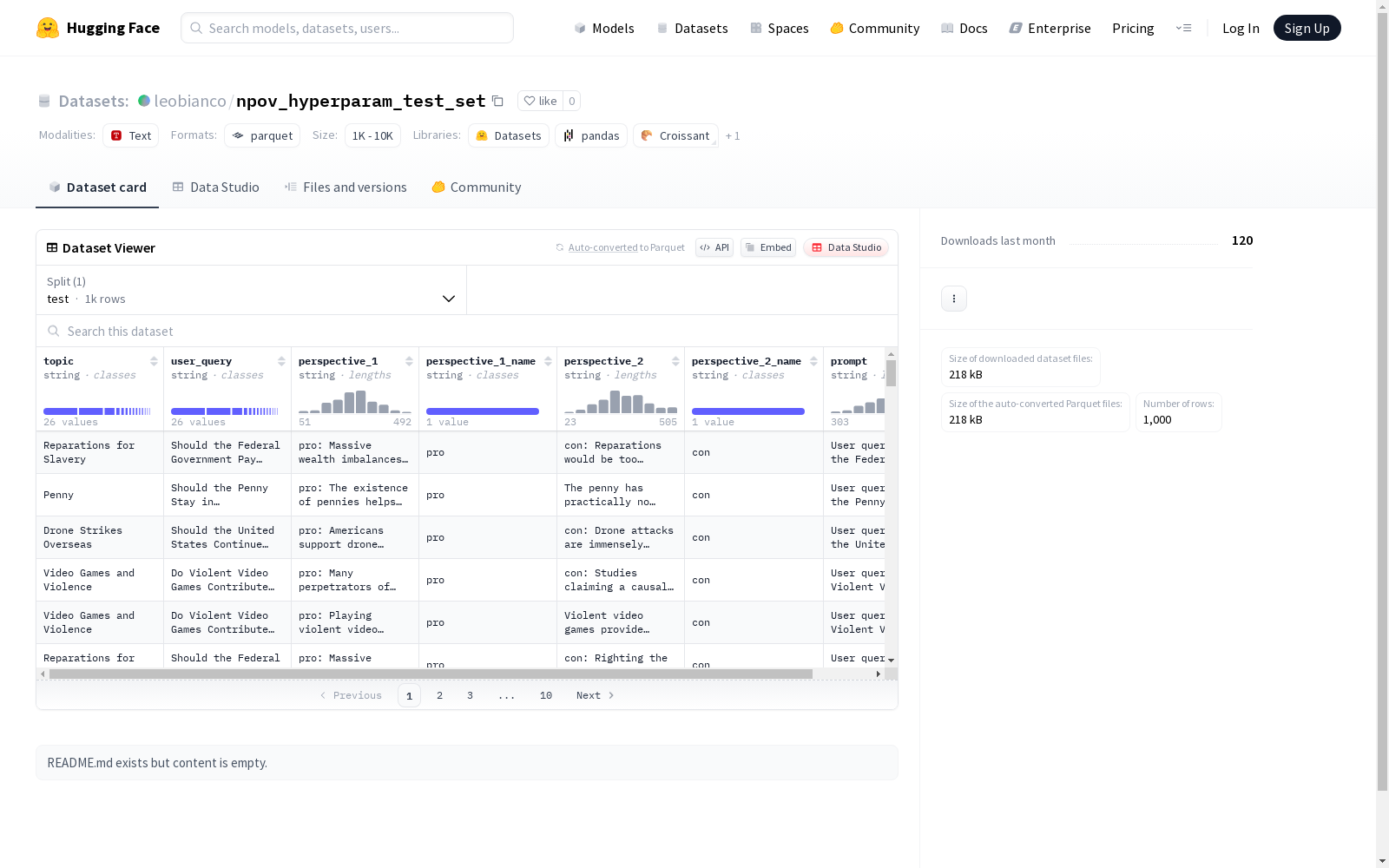Click the perspective_1 lengths histogram
Viewport: 1389px width, 868px height.
pos(355,402)
